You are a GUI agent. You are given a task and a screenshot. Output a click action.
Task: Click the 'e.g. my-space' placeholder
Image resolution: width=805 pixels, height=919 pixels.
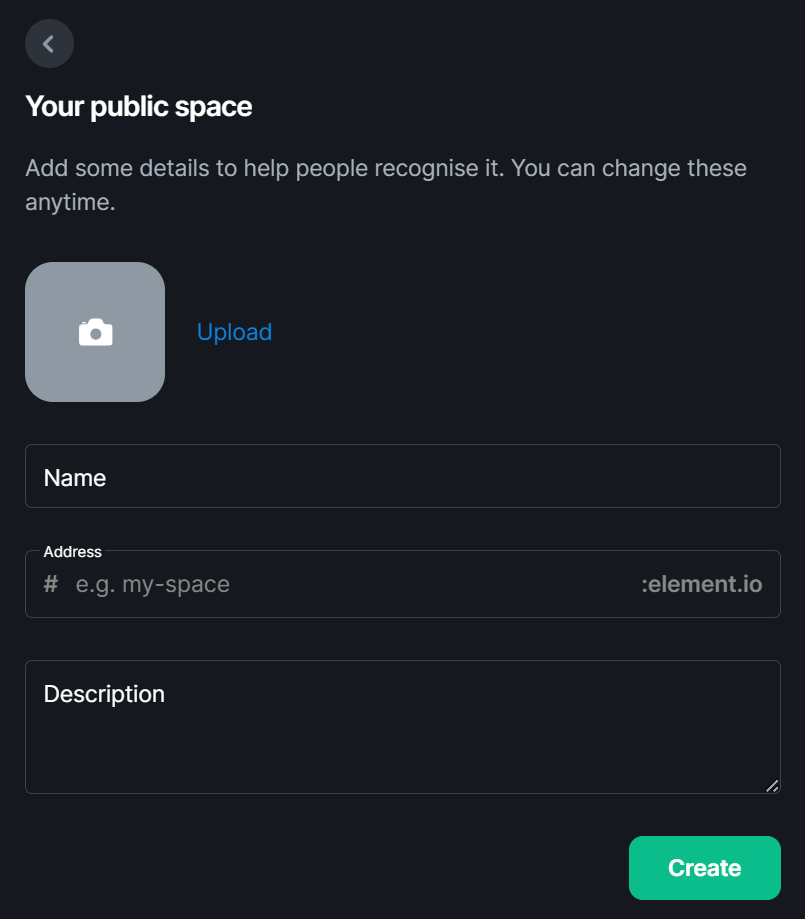[x=152, y=584]
